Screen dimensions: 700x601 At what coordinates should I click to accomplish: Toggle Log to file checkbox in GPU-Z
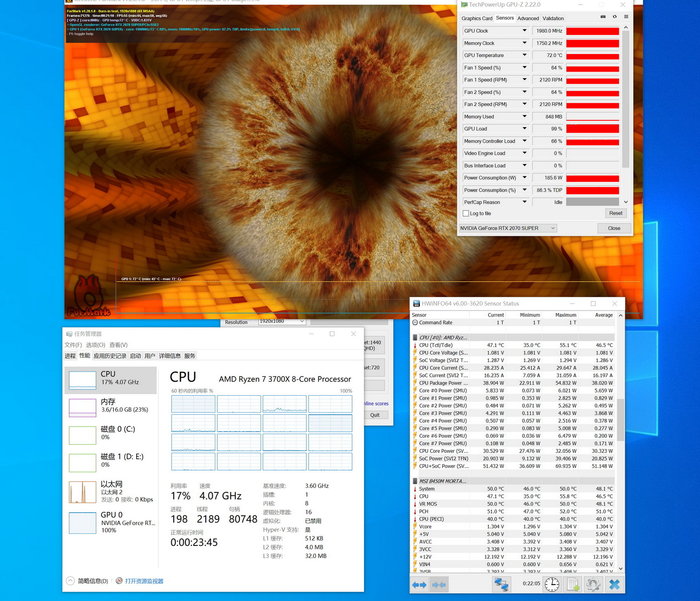466,213
